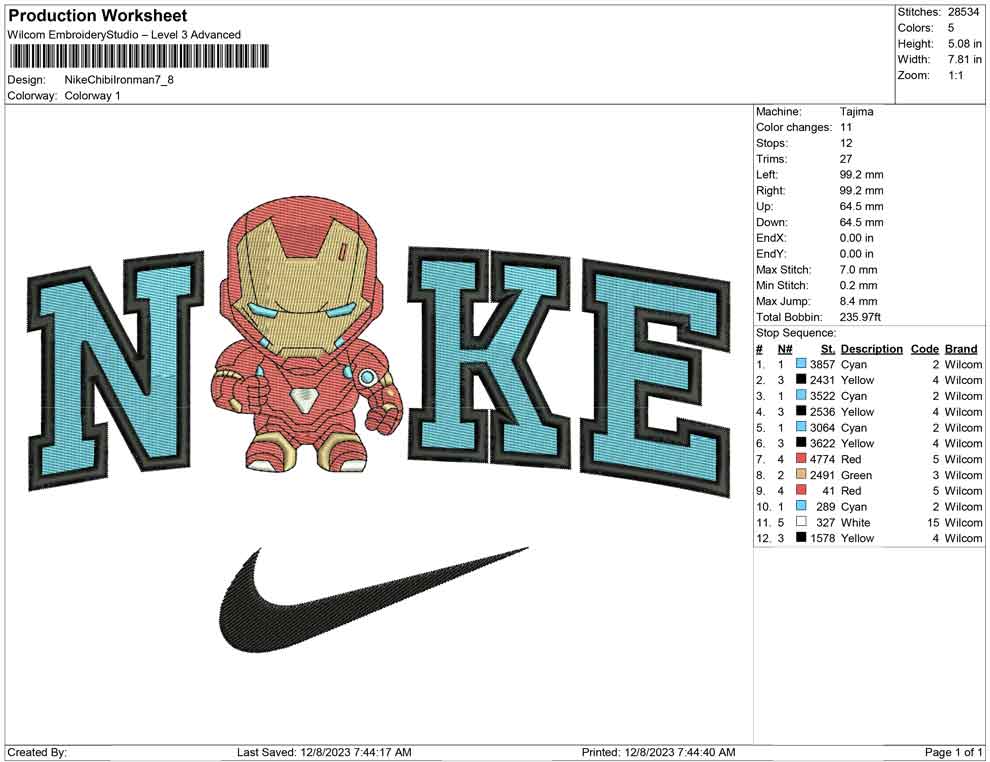This screenshot has width=990, height=762.
Task: Click the red swatch in stop 7
Action: click(x=801, y=458)
